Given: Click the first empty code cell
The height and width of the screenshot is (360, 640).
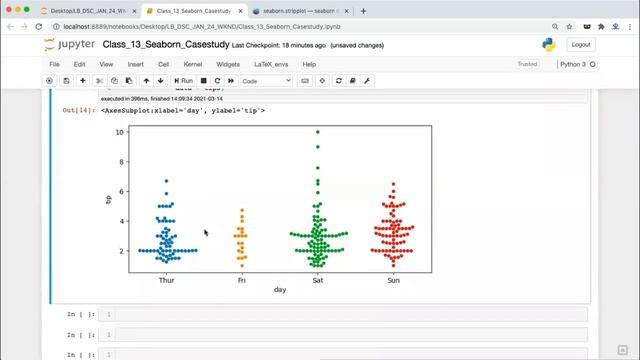Looking at the screenshot, I should pyautogui.click(x=343, y=314).
